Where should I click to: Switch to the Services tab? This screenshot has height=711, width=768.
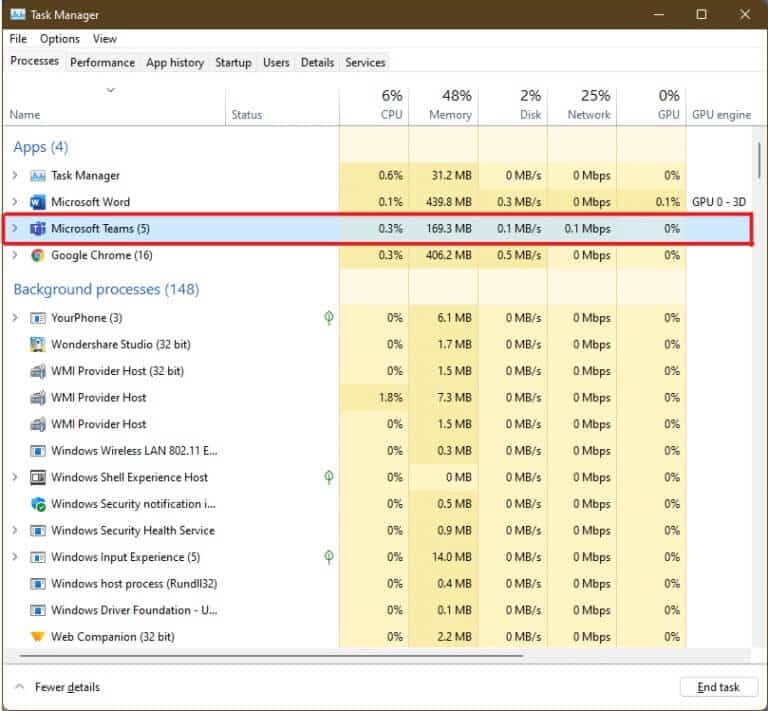click(365, 63)
